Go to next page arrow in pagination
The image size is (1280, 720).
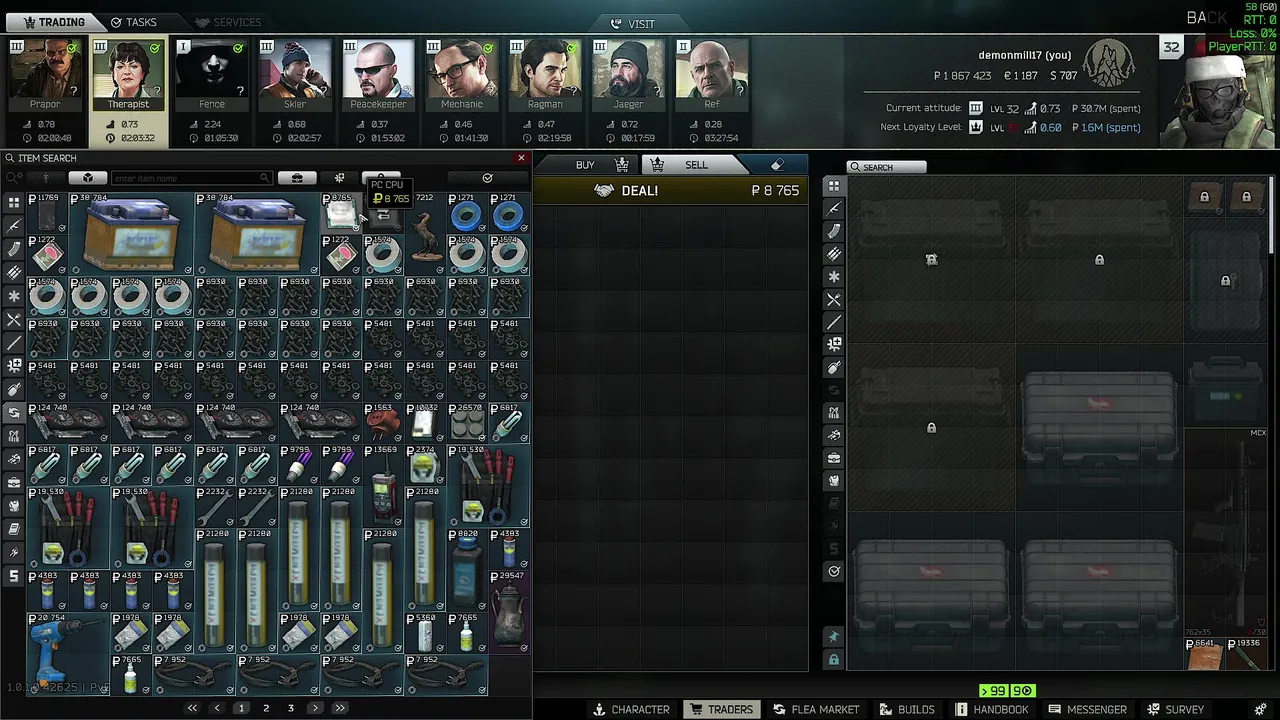coord(315,708)
